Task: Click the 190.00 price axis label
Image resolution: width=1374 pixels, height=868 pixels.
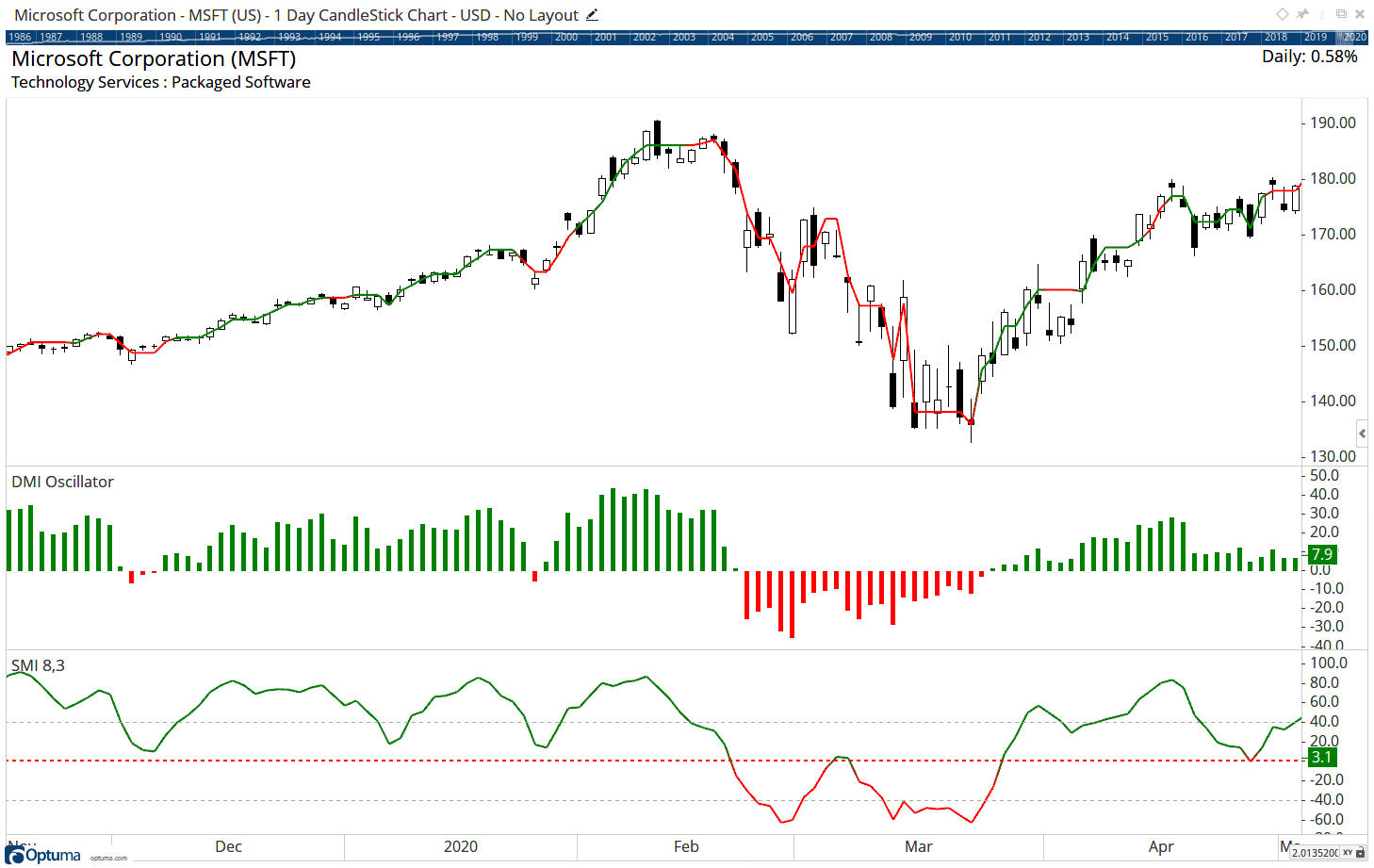Action: (x=1333, y=123)
